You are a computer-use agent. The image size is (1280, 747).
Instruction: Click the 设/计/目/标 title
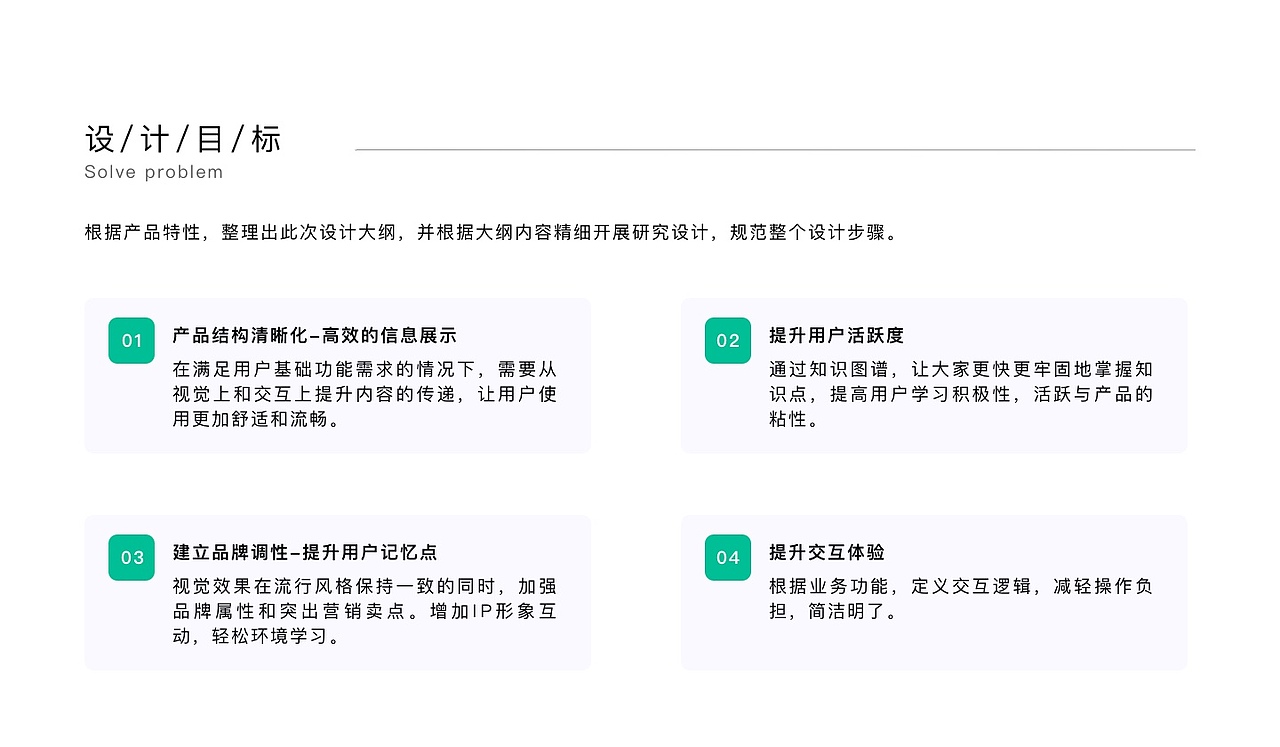point(183,138)
